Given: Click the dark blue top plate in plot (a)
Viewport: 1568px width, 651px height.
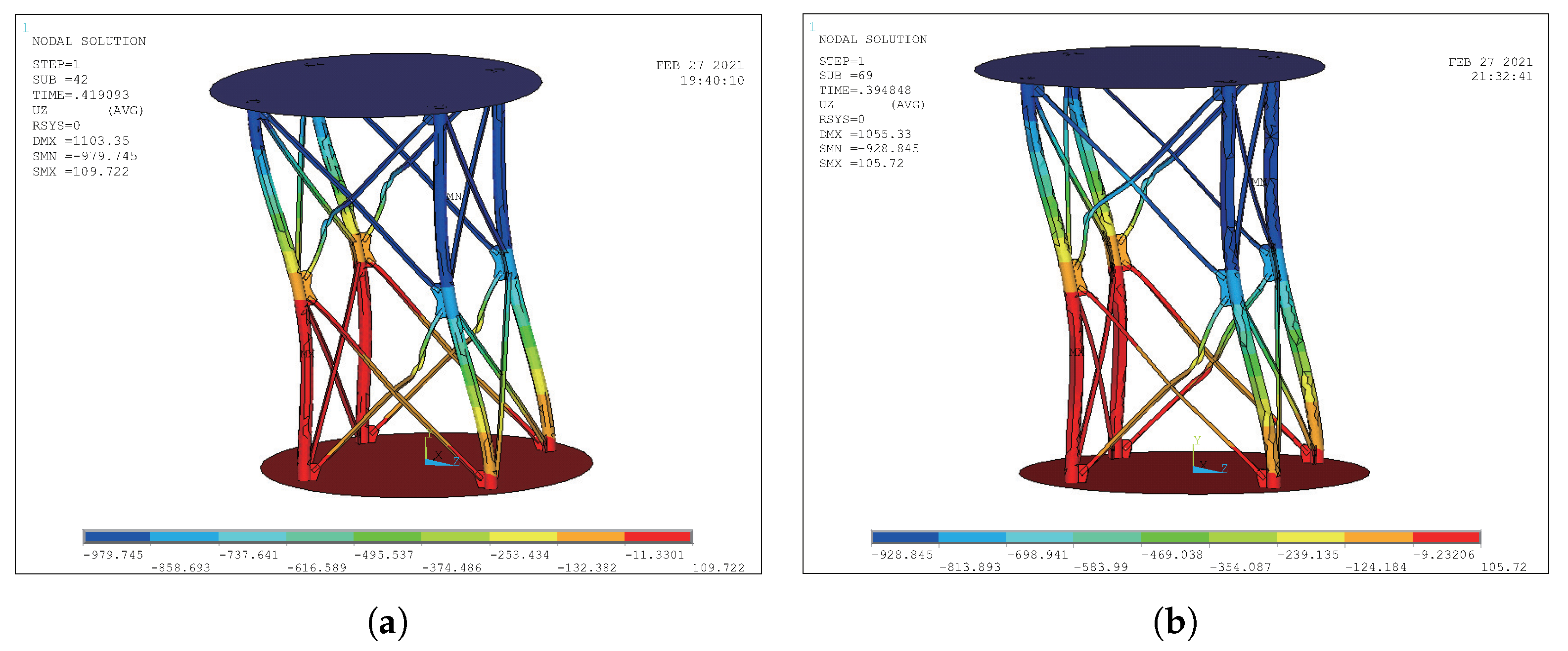Looking at the screenshot, I should [x=376, y=85].
